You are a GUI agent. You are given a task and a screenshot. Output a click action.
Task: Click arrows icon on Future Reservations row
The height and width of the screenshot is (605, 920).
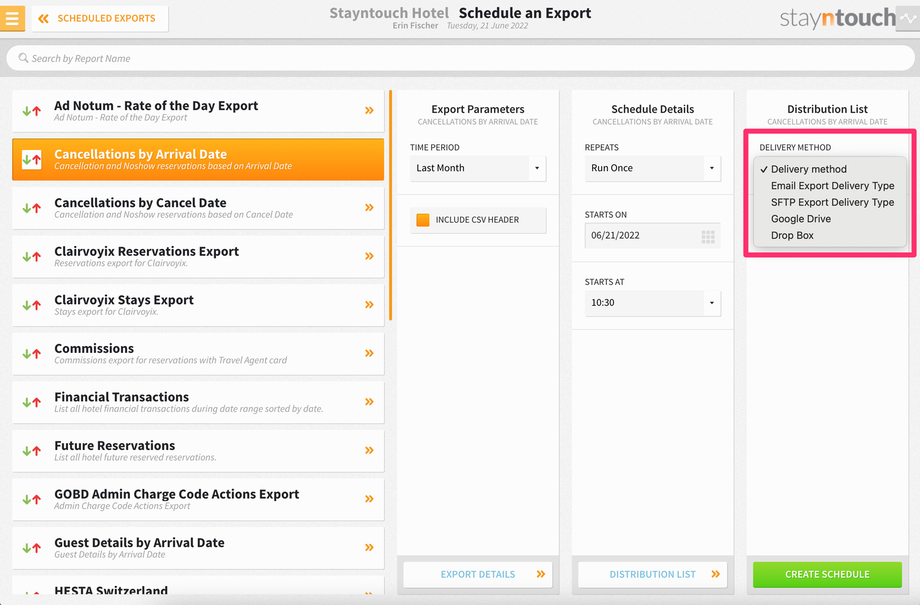(32, 451)
